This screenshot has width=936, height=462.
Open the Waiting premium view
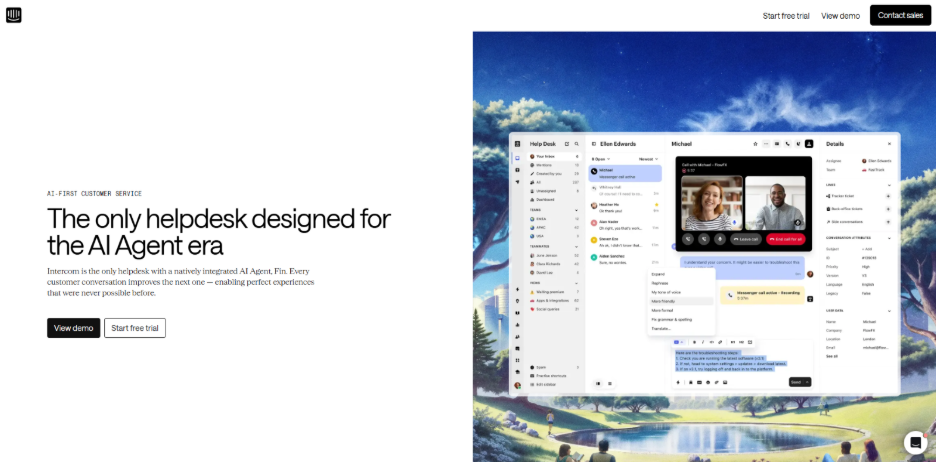[555, 292]
